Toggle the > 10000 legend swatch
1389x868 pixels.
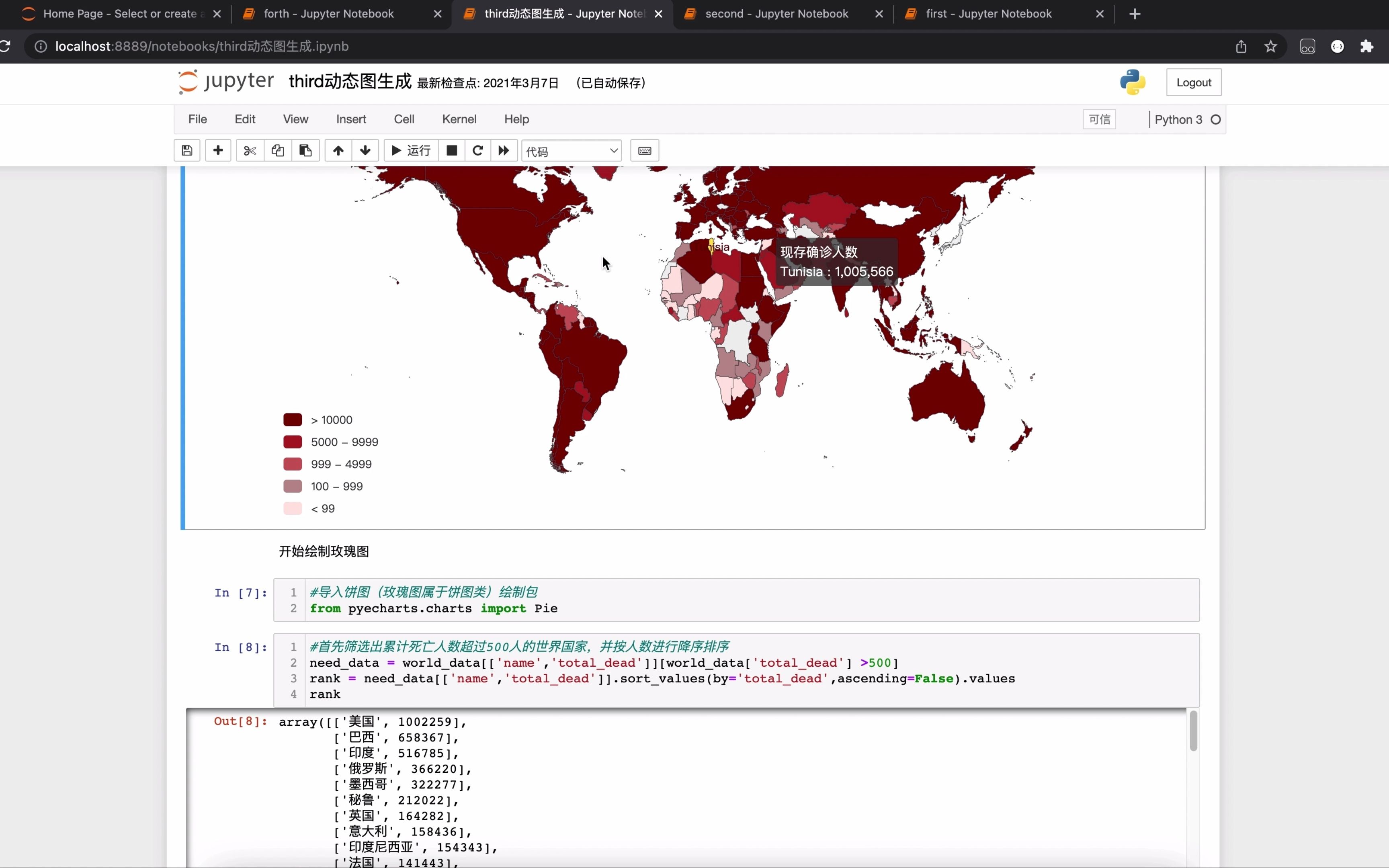[293, 420]
